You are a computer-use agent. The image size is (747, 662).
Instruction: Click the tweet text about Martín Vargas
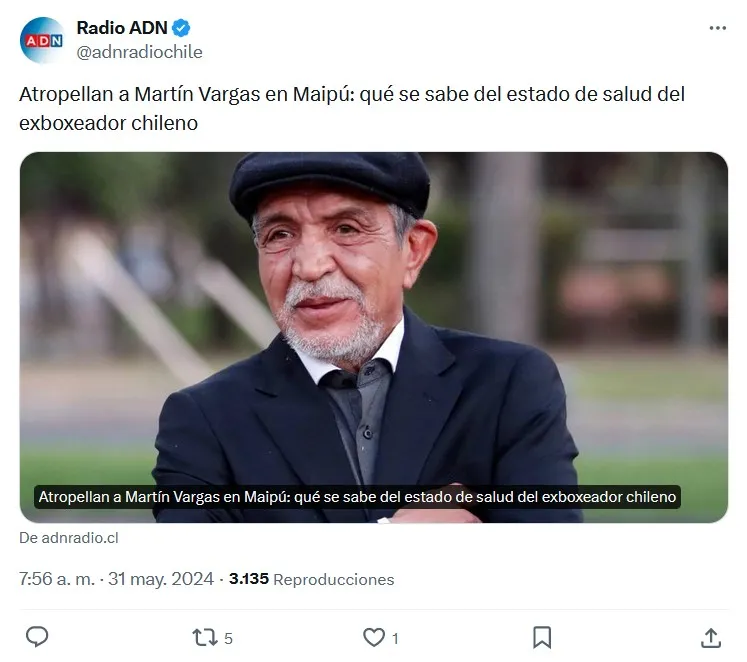[x=352, y=109]
